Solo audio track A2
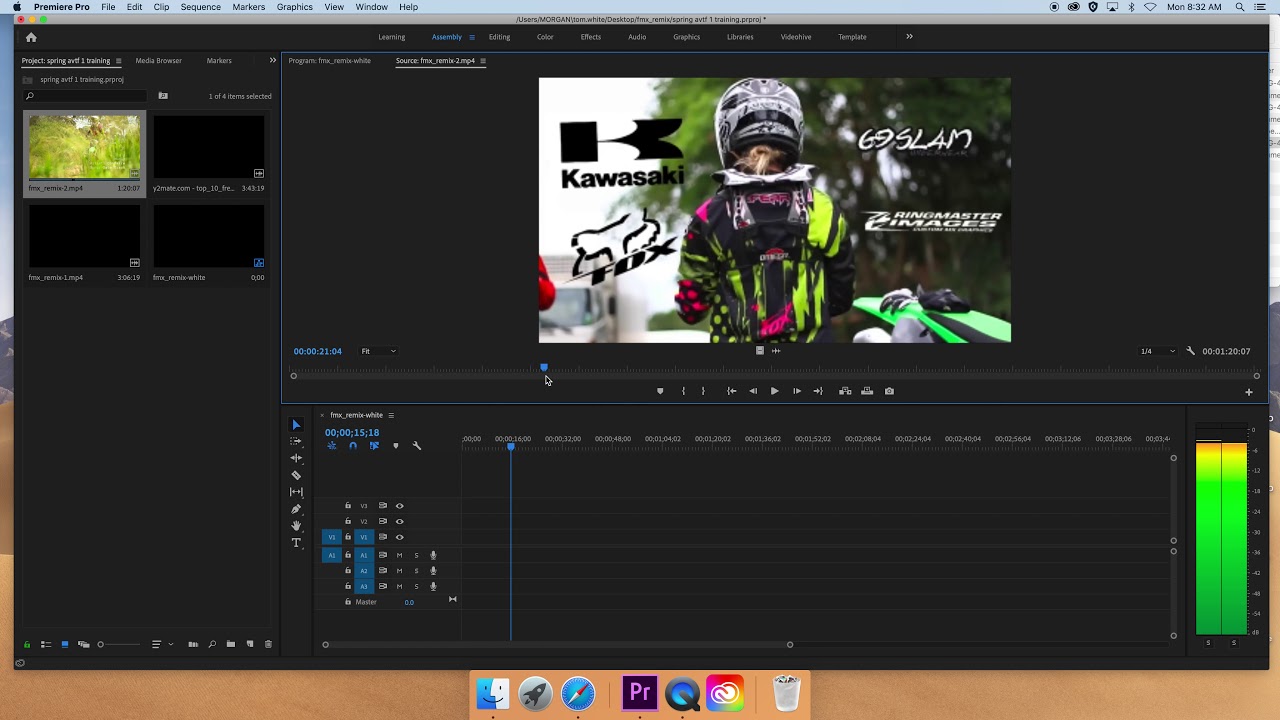This screenshot has height=720, width=1280. coord(416,571)
